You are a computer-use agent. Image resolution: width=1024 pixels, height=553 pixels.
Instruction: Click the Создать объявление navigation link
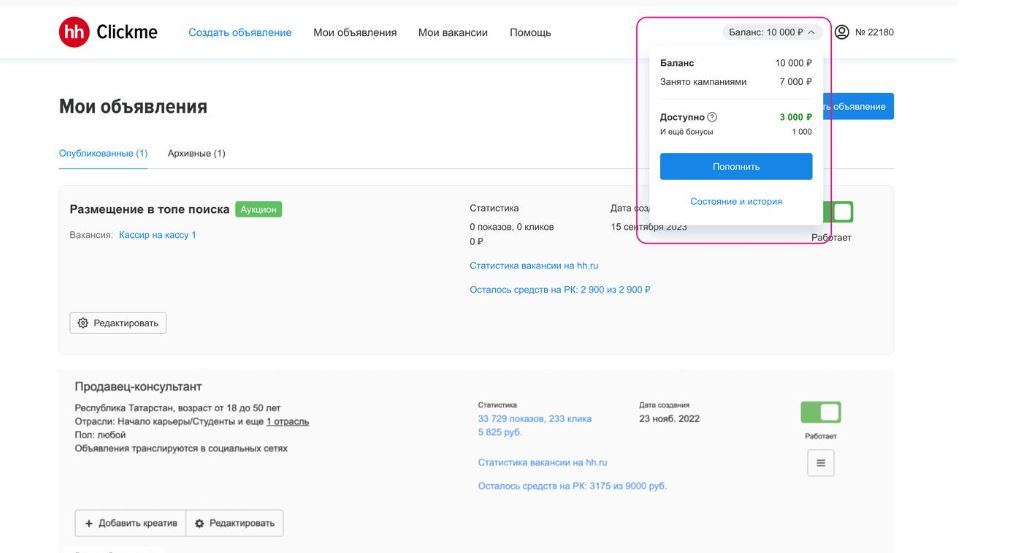coord(240,33)
